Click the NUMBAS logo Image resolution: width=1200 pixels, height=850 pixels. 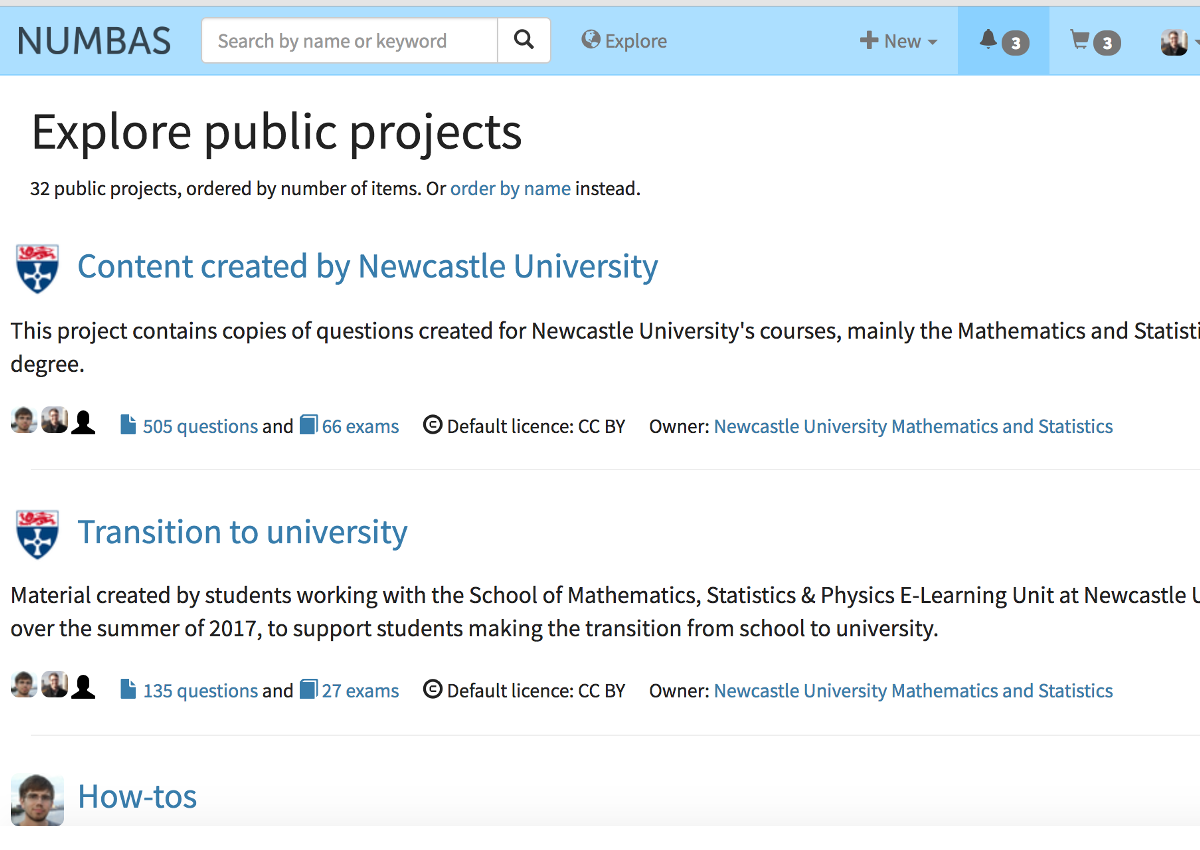94,41
